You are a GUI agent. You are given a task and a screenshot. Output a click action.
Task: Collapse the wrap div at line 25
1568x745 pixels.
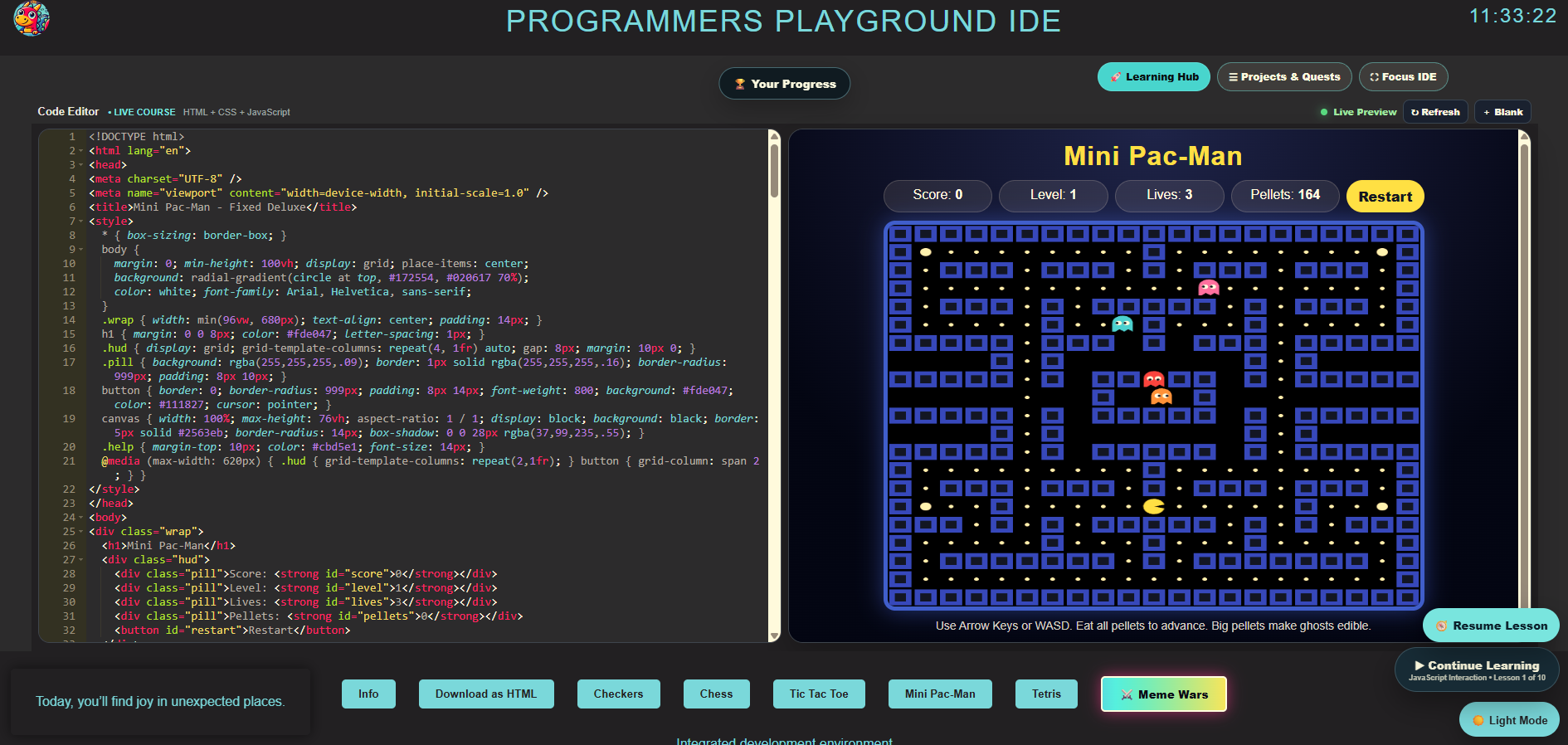tap(80, 532)
